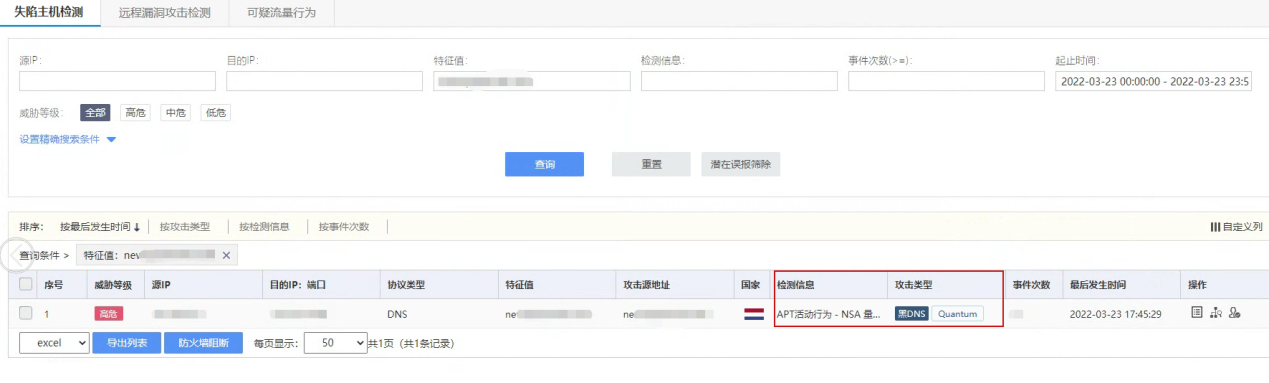Focus the 源IP input field
This screenshot has width=1269, height=383.
click(117, 81)
